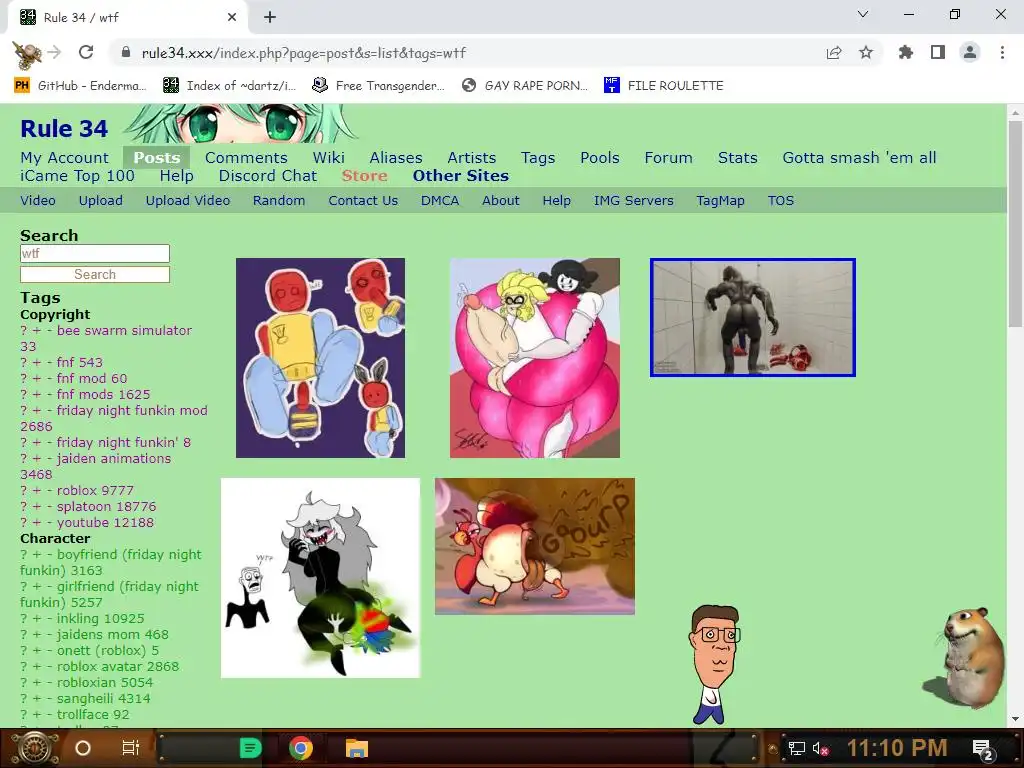The height and width of the screenshot is (768, 1024).
Task: Open the 'GitHub - Enderma...' bookmark
Action: click(81, 86)
